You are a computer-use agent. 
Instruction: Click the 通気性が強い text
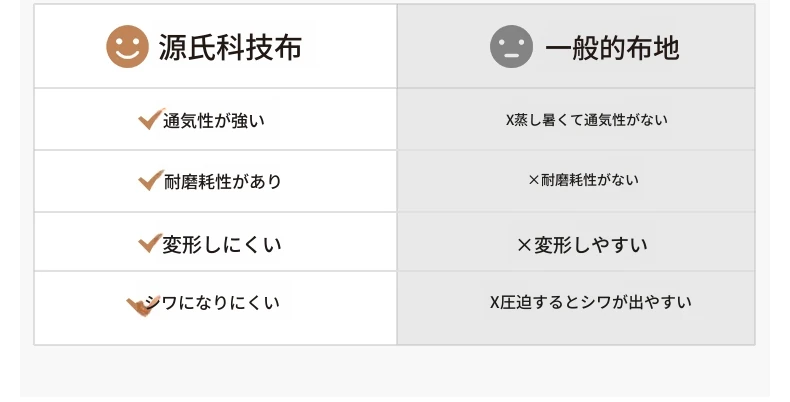click(214, 121)
